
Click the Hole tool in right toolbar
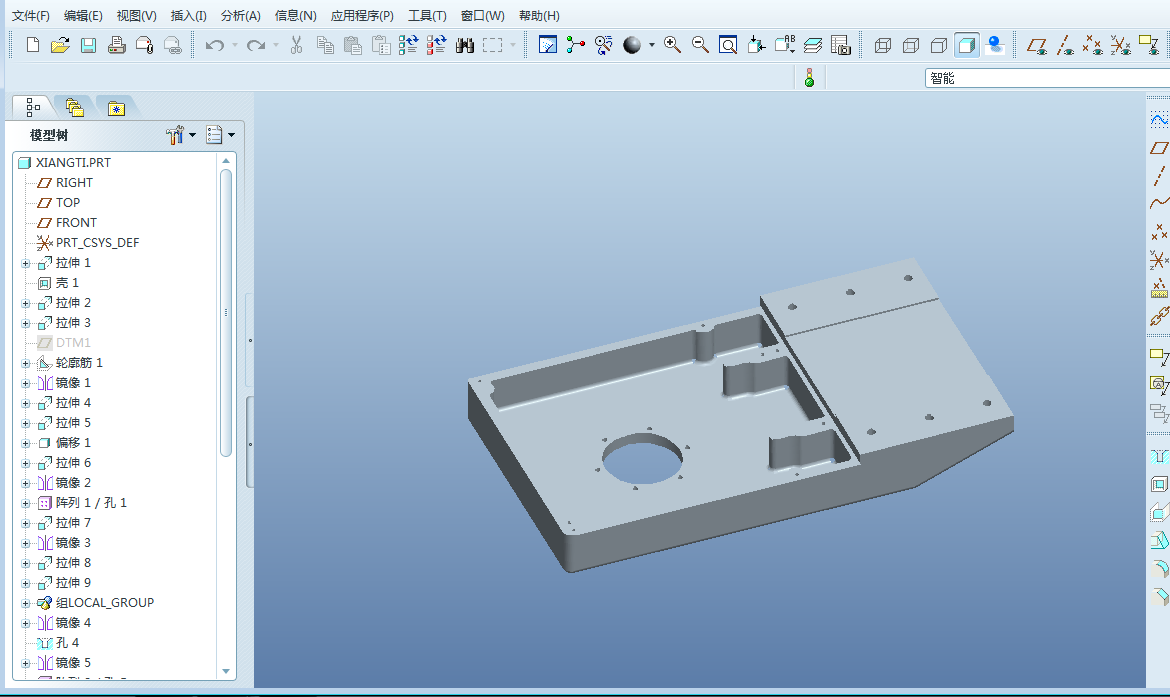1159,456
